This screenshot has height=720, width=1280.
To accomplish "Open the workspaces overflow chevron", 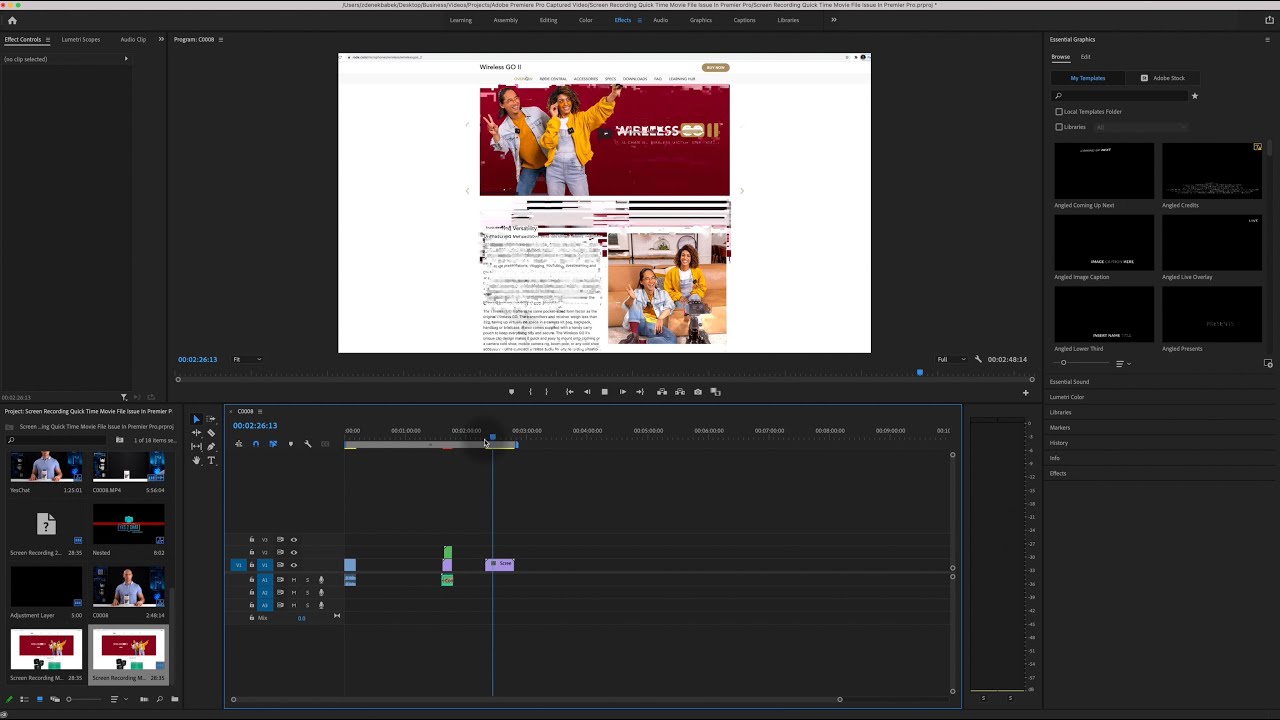I will pyautogui.click(x=834, y=20).
